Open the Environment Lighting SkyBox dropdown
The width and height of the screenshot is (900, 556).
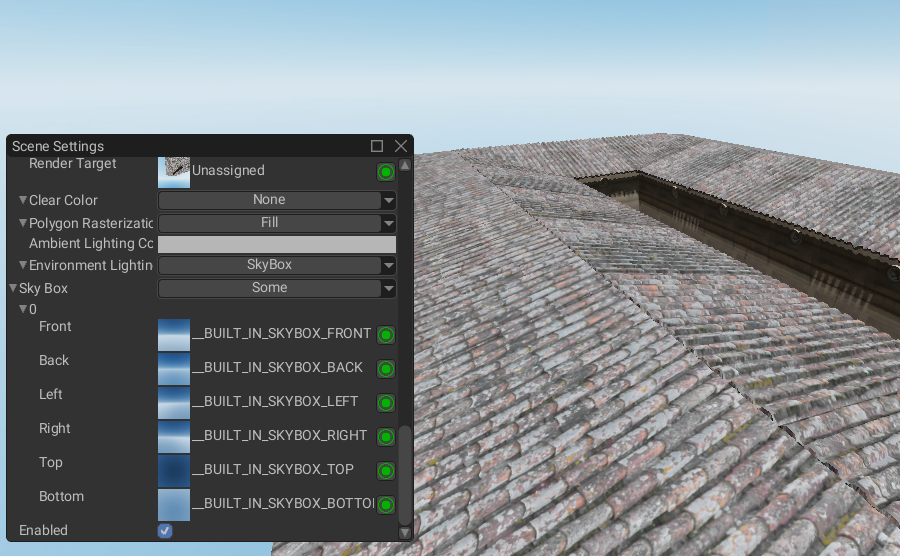277,266
